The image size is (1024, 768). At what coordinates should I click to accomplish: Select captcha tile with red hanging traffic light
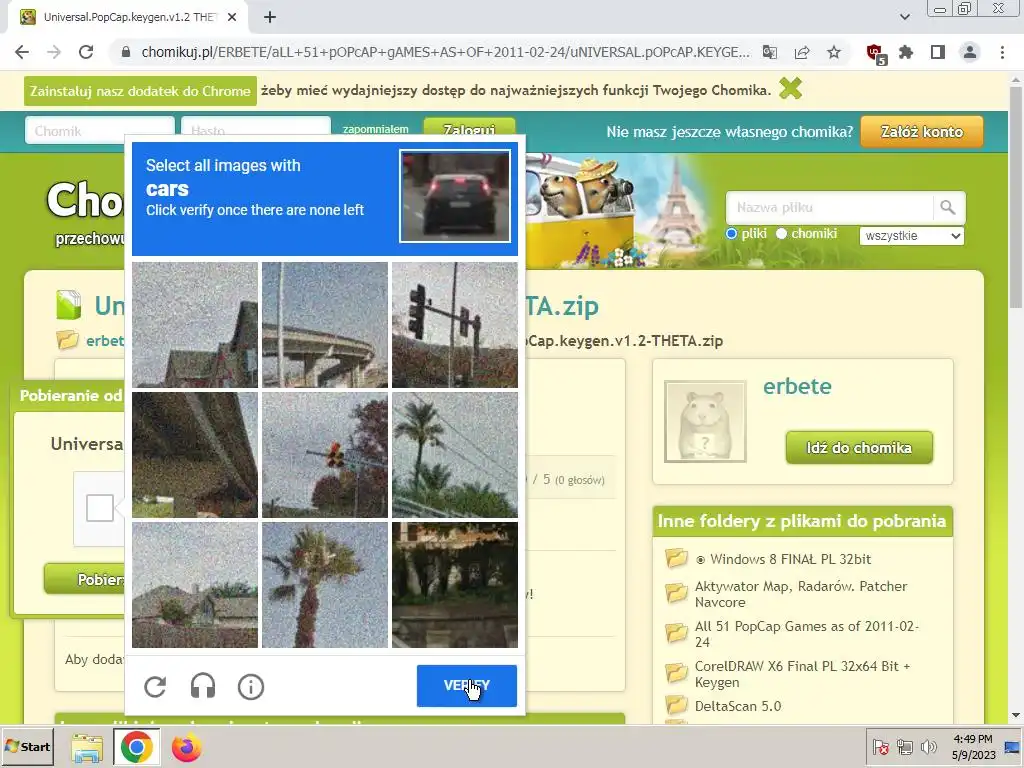pyautogui.click(x=325, y=455)
